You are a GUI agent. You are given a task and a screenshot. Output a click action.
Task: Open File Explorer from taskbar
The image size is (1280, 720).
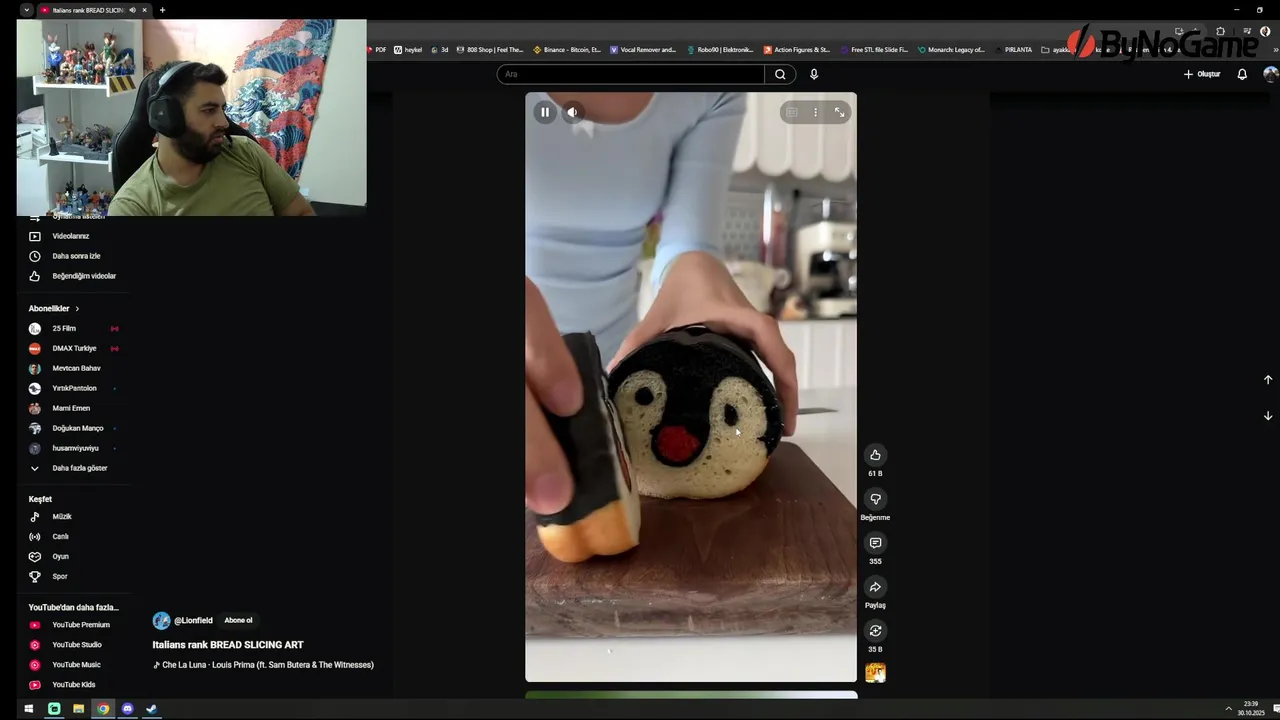(78, 709)
